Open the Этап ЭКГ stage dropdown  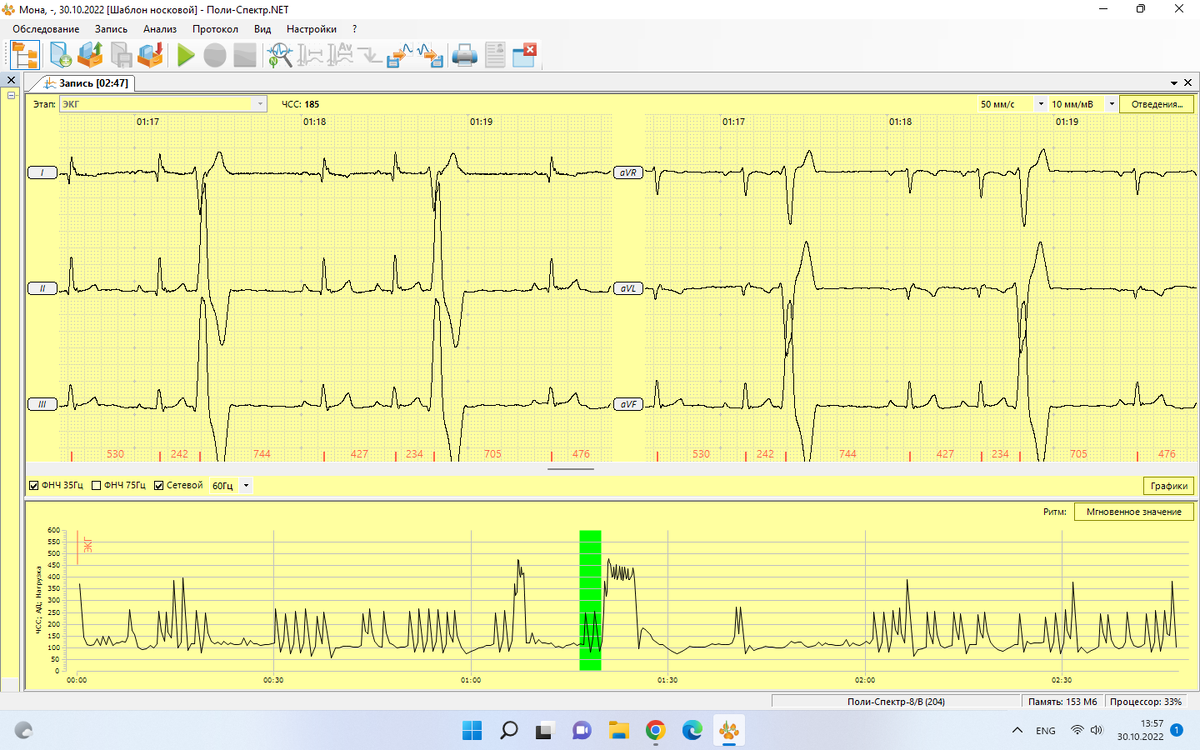[163, 104]
